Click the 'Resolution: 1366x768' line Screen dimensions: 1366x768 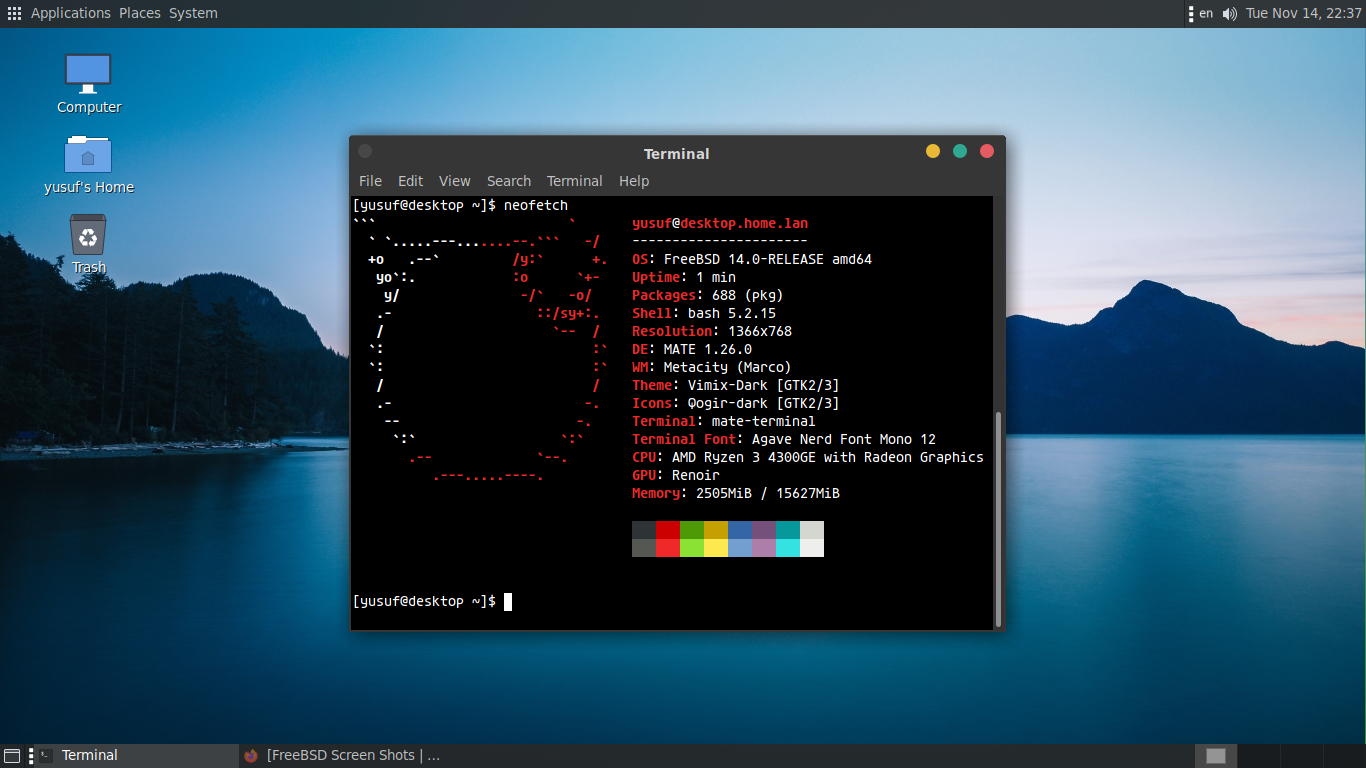(x=712, y=331)
